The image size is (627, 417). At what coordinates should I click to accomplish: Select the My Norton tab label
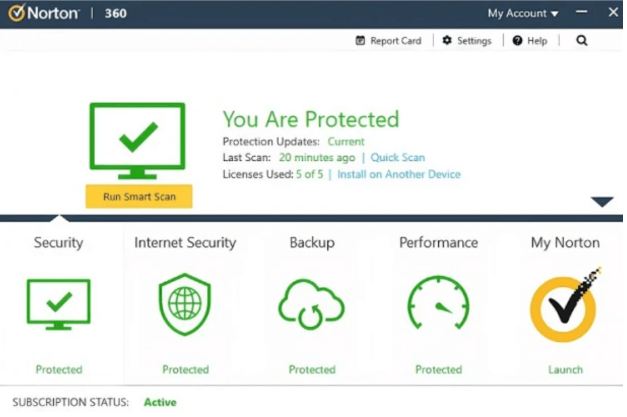tap(565, 243)
